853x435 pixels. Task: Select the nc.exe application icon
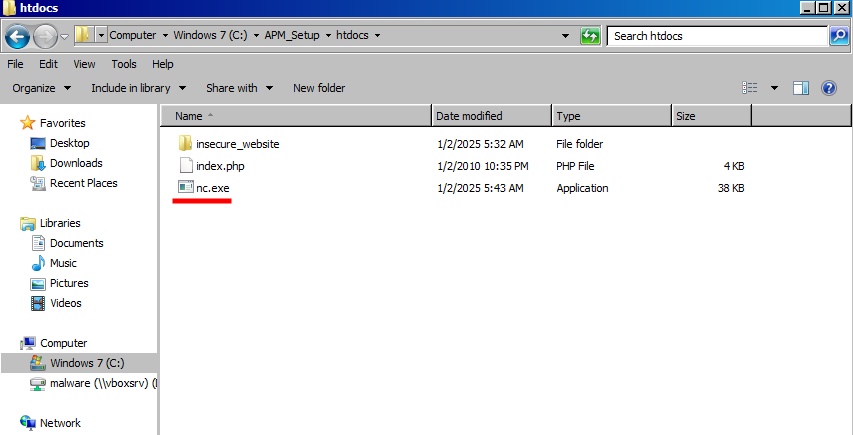186,188
